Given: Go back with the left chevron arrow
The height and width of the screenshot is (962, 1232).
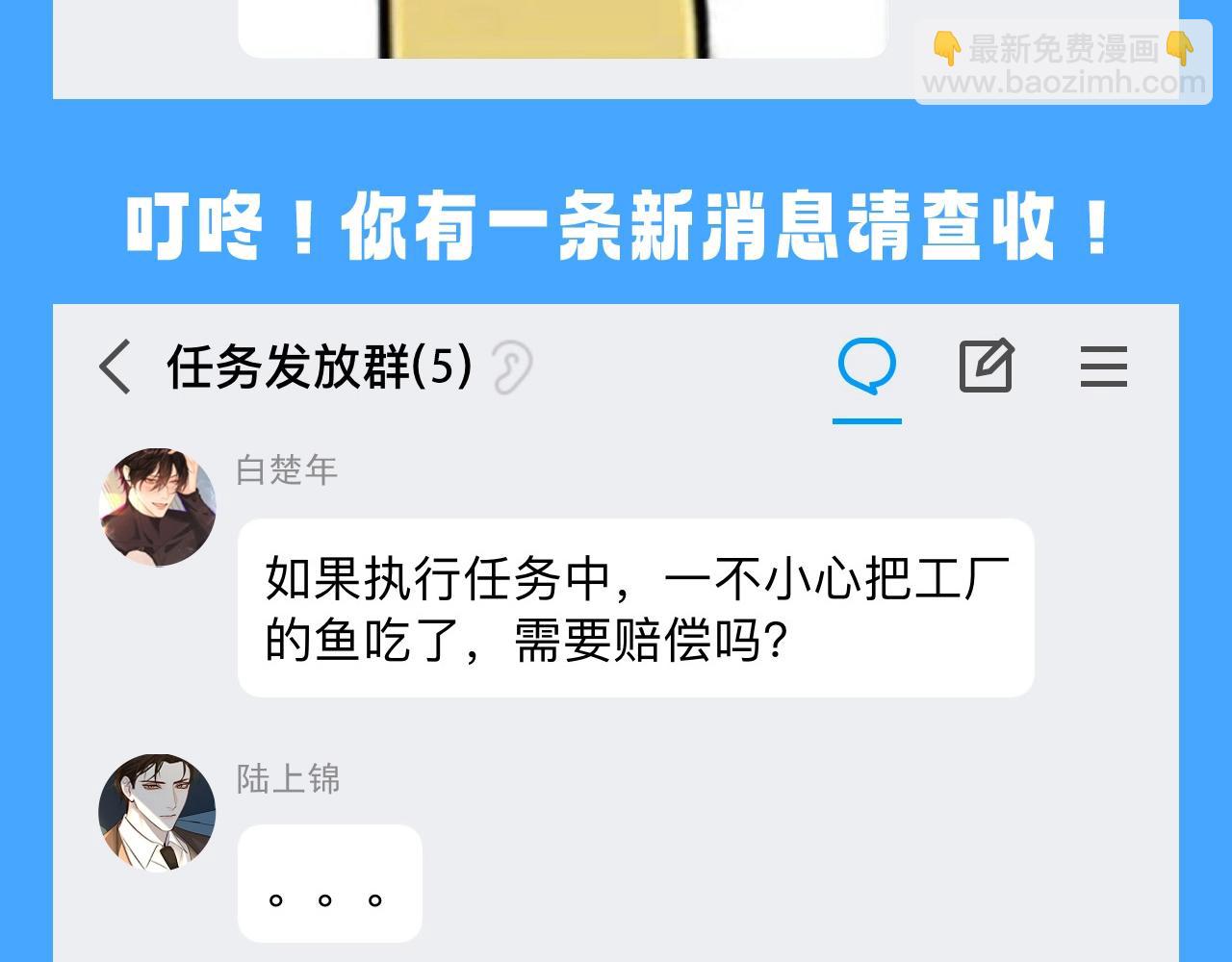Looking at the screenshot, I should [115, 367].
